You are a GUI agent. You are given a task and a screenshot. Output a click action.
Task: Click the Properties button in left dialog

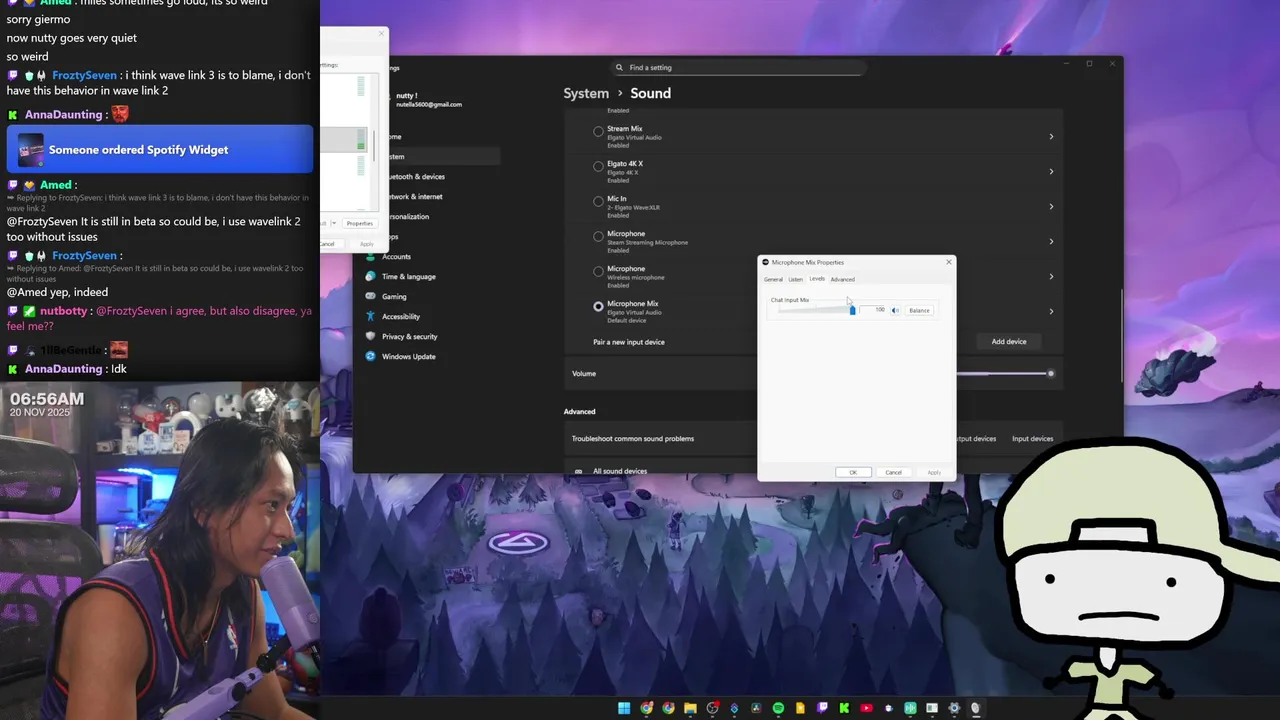click(360, 223)
